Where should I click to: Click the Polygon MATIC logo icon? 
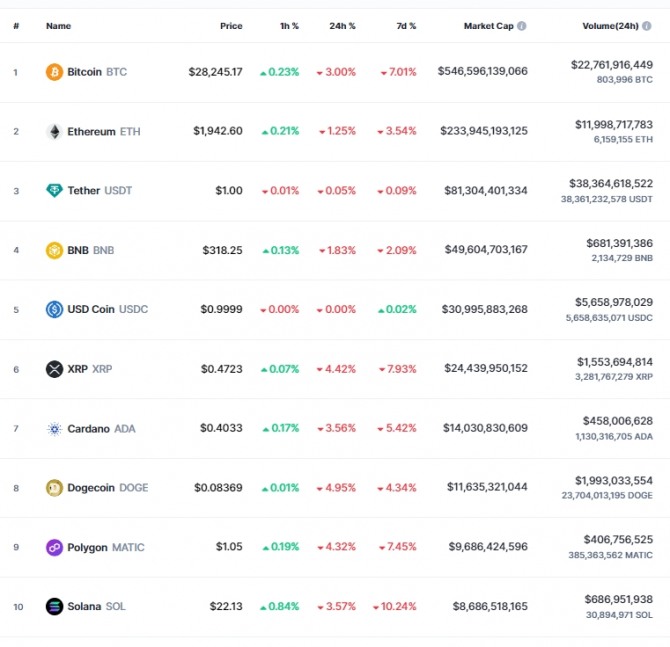coord(54,547)
